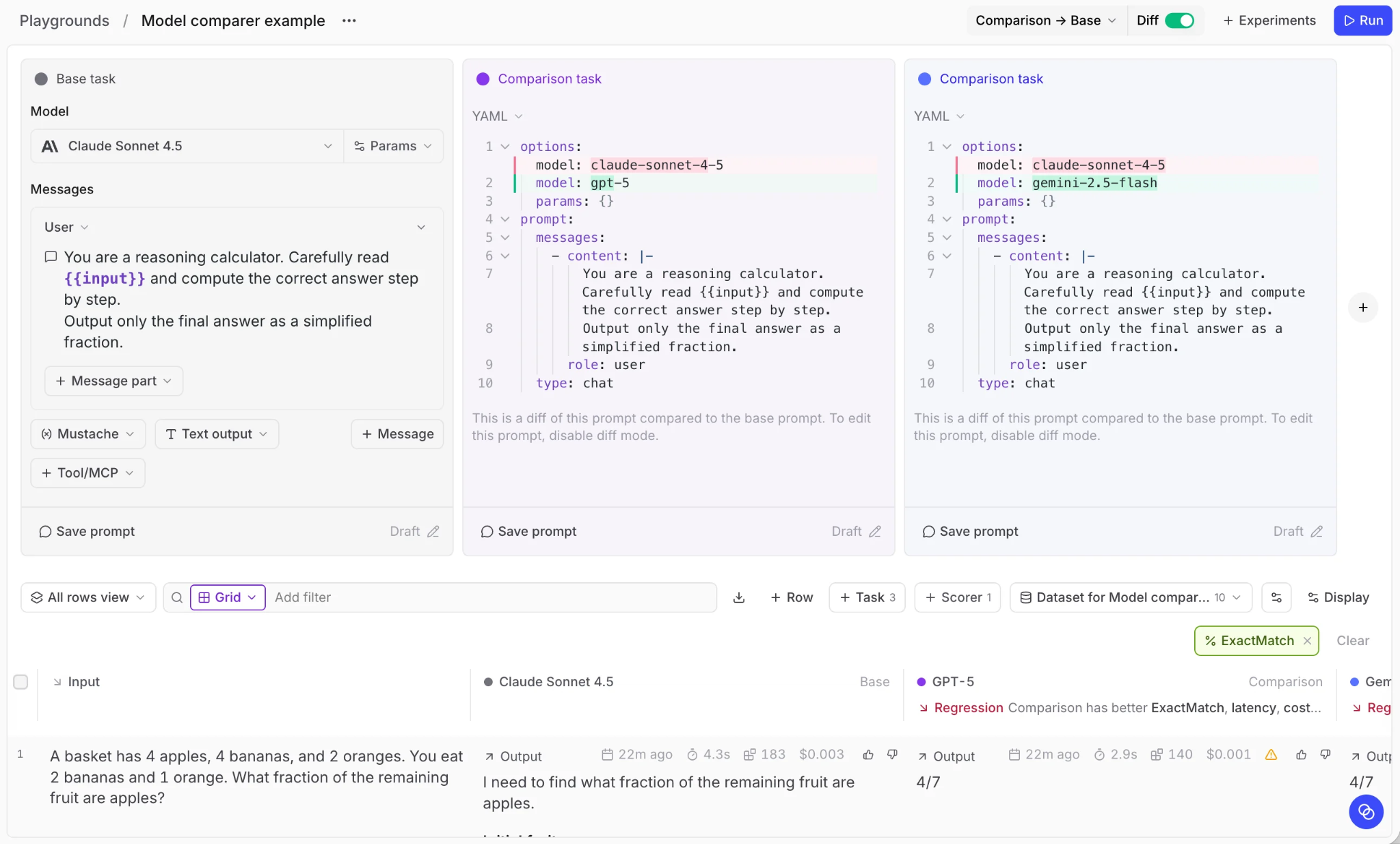
Task: Save prompt in Base task panel
Action: pyautogui.click(x=87, y=532)
